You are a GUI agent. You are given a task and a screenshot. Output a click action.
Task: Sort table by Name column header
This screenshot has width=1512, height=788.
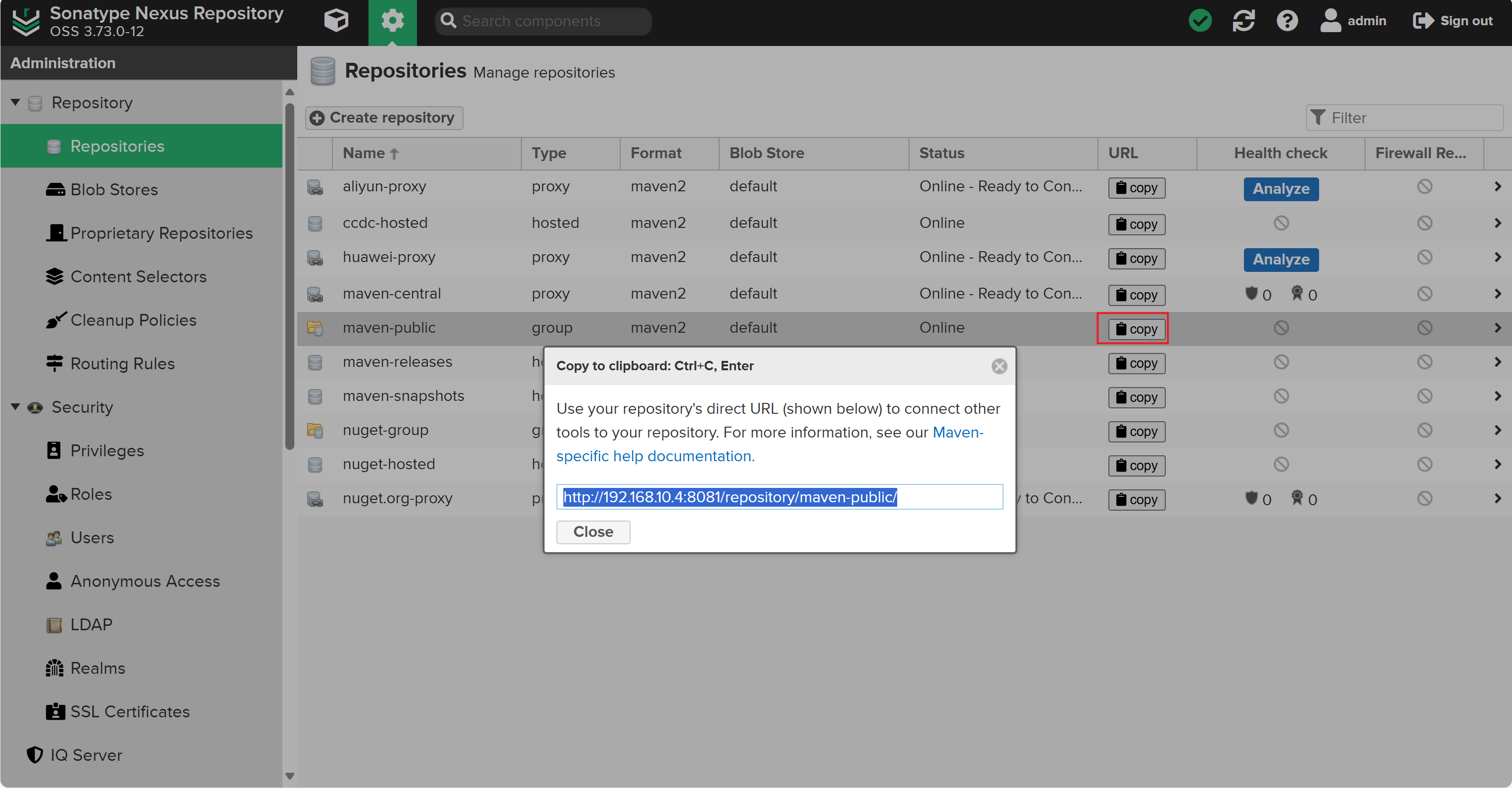click(427, 154)
